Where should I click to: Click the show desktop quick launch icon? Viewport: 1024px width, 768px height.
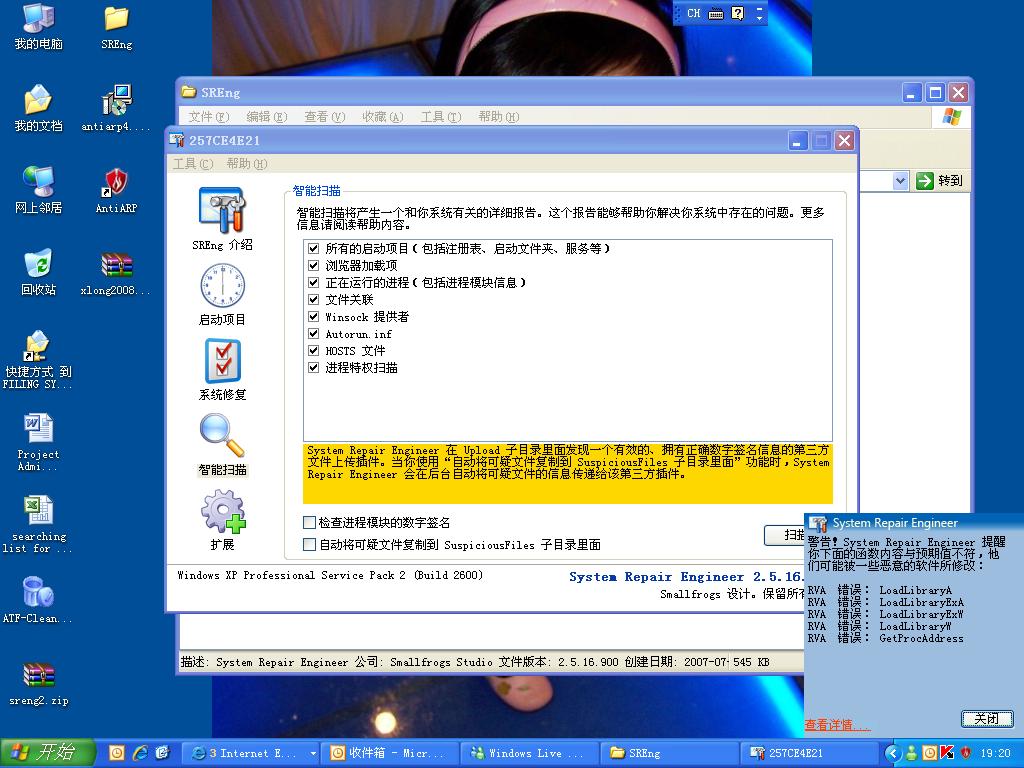162,753
